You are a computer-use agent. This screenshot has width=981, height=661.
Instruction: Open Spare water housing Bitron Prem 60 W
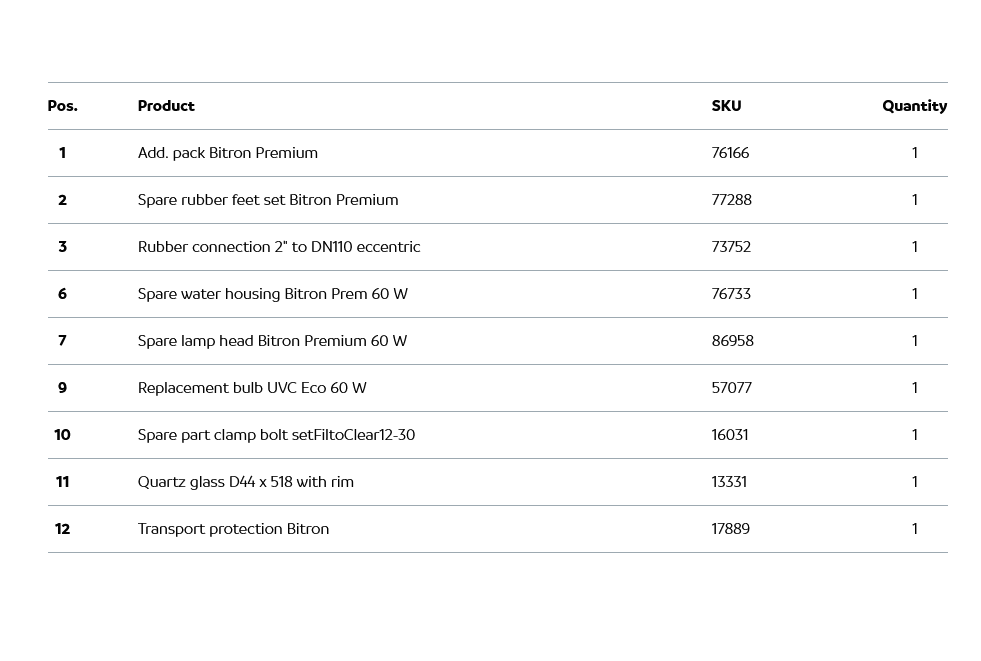pyautogui.click(x=273, y=294)
